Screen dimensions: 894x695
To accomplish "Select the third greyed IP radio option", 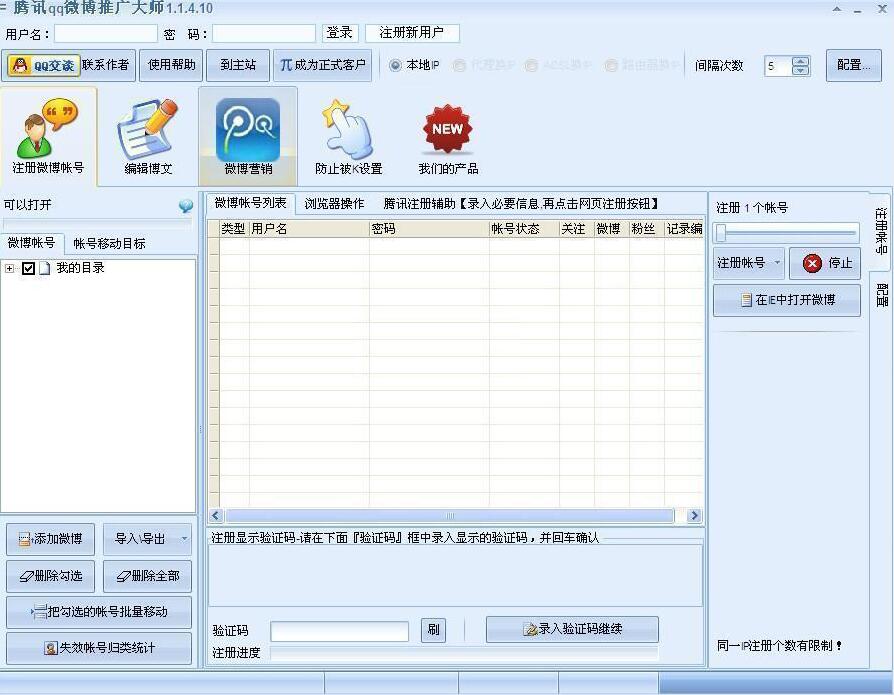I will pos(531,66).
